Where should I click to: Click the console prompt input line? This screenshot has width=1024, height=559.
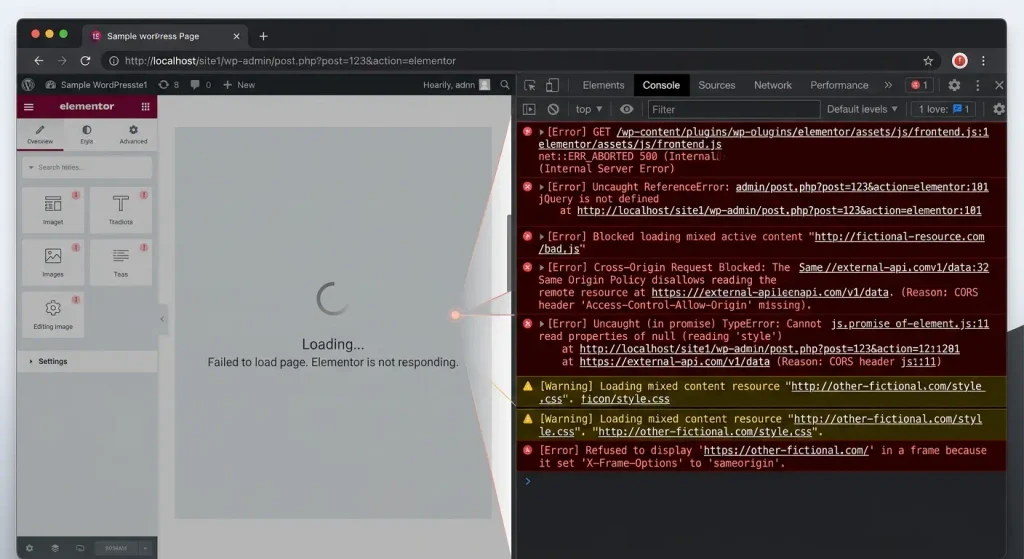[x=761, y=481]
